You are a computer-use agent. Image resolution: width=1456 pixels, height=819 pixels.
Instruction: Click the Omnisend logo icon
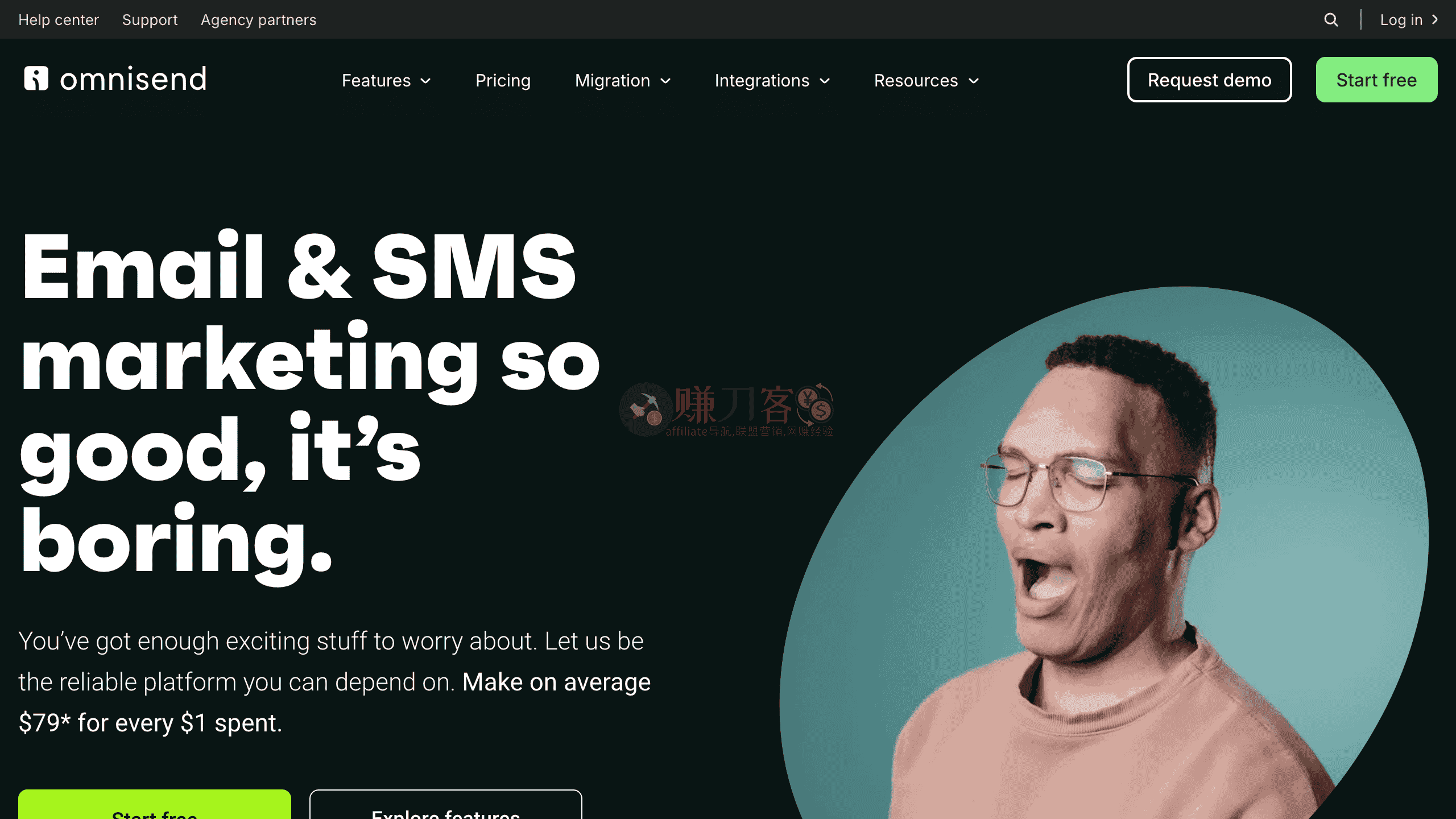[x=36, y=78]
